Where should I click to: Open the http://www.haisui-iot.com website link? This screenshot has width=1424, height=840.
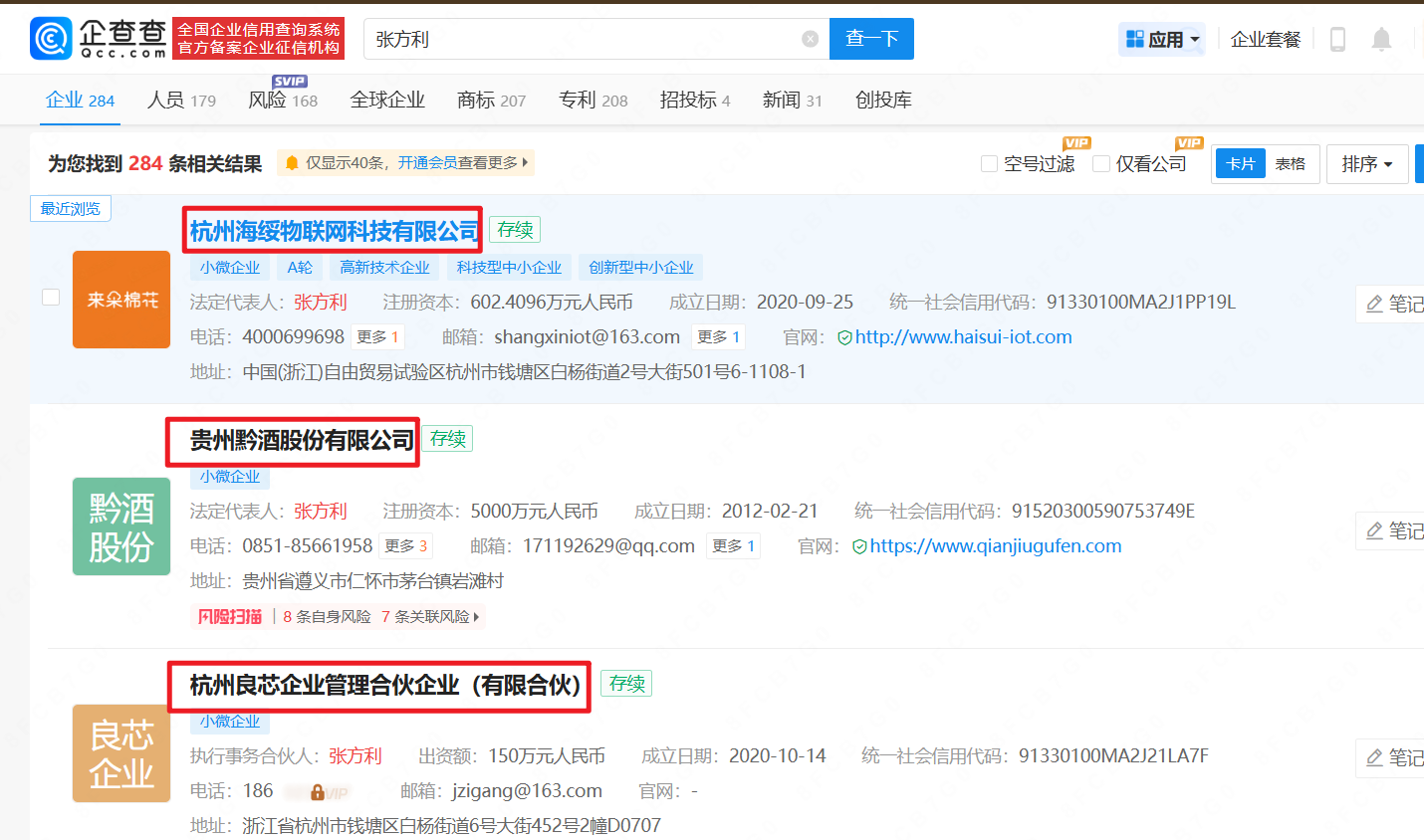click(963, 337)
